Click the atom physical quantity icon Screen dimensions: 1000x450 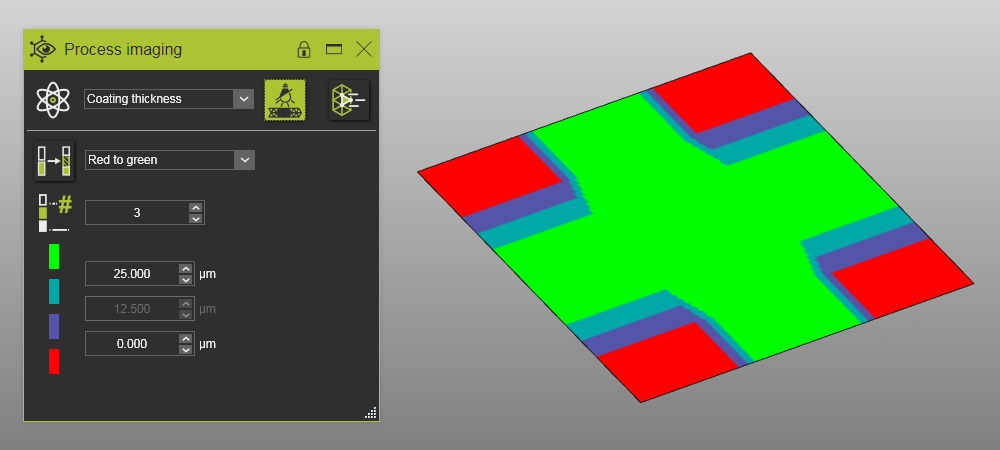[51, 99]
